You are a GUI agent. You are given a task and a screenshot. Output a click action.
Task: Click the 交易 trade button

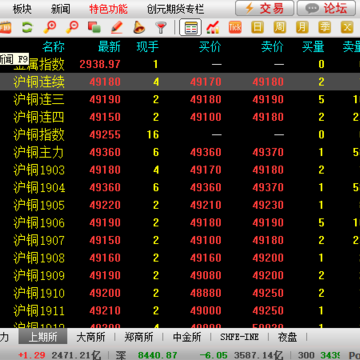tap(265, 8)
